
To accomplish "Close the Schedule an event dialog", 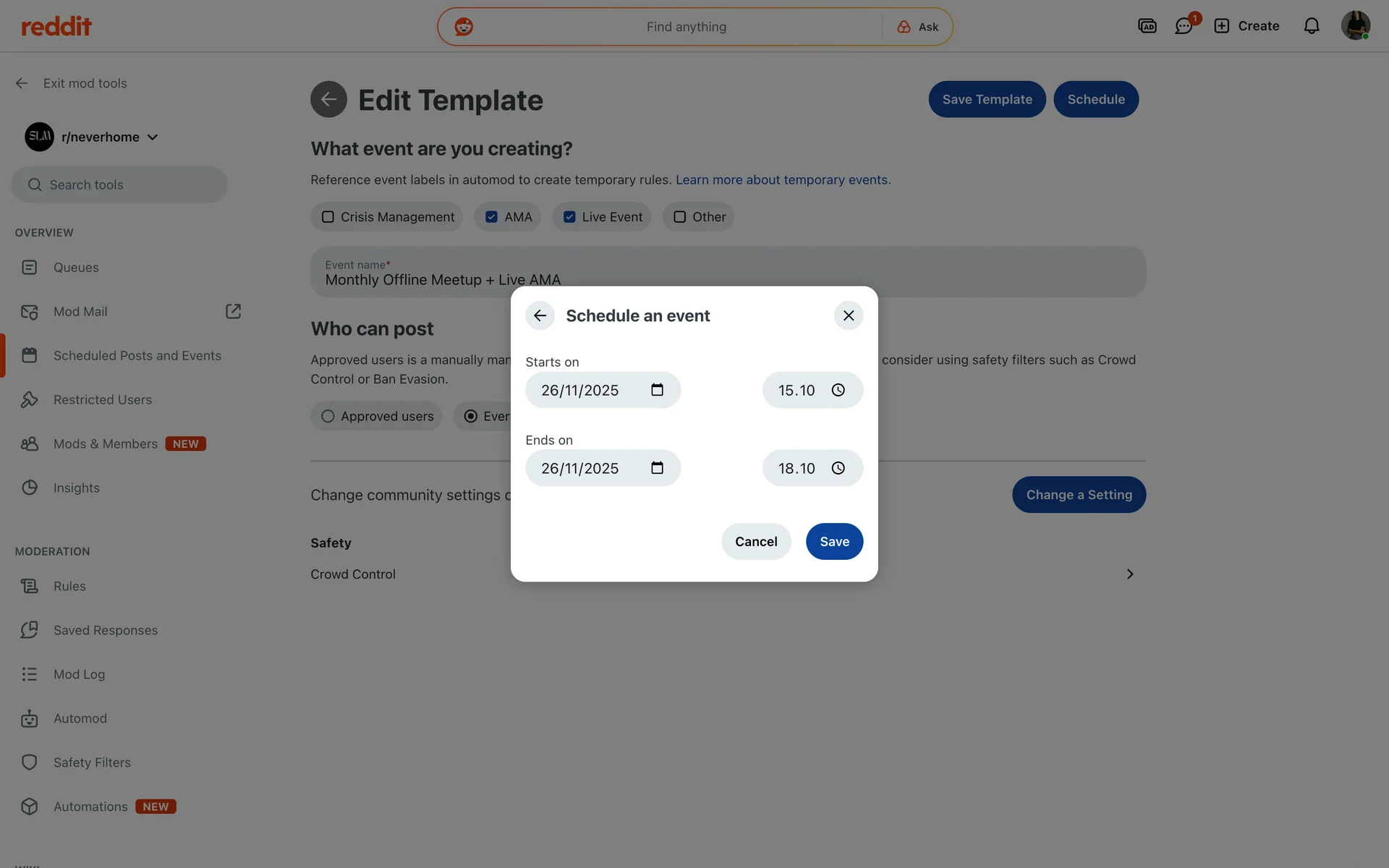I will click(849, 315).
